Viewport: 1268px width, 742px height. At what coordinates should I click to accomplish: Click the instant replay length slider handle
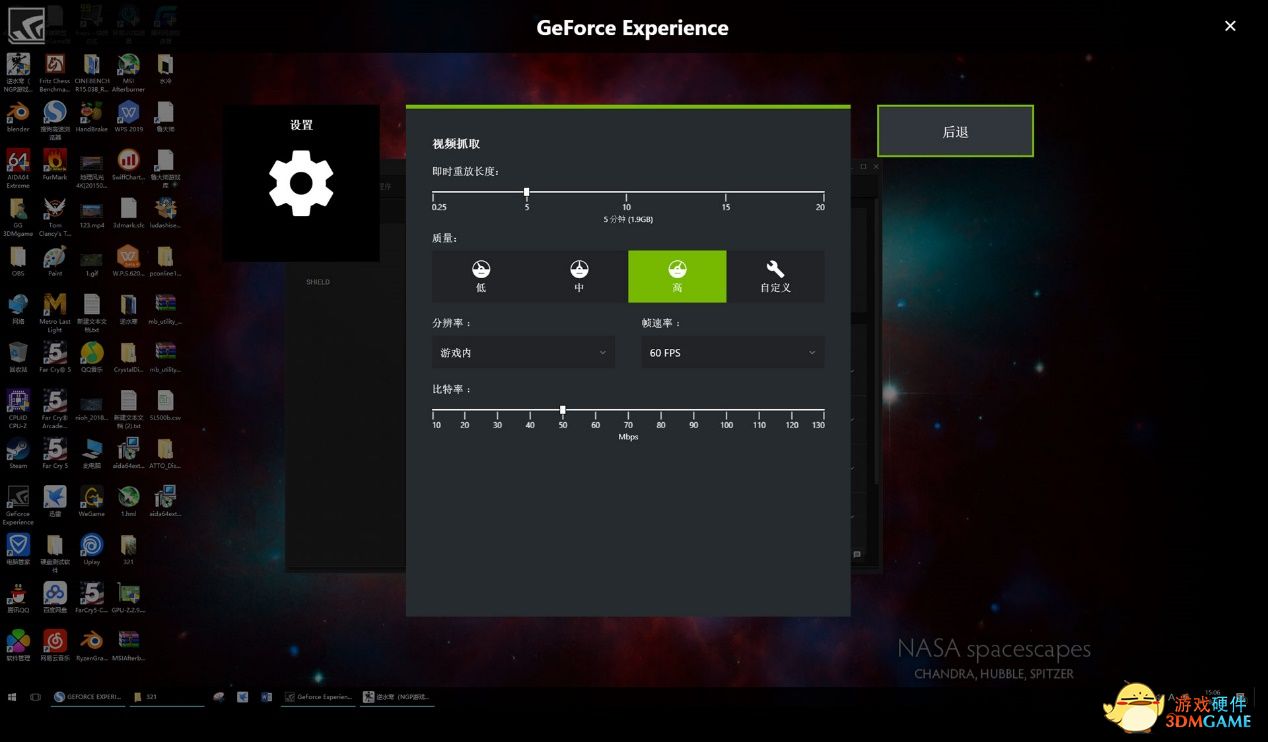tap(526, 192)
